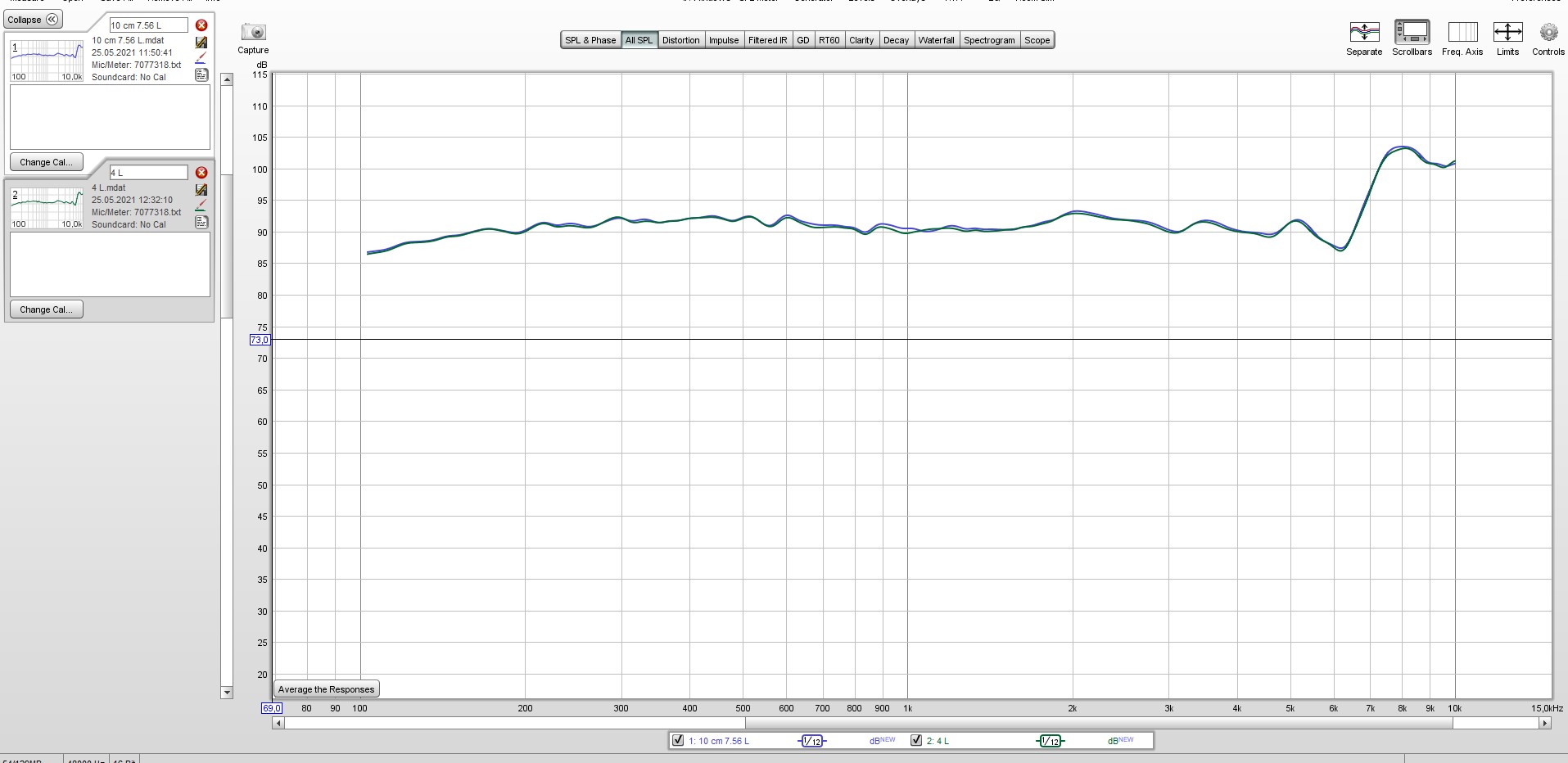
Task: Change trace colour for measurement 2
Action: pos(201,205)
